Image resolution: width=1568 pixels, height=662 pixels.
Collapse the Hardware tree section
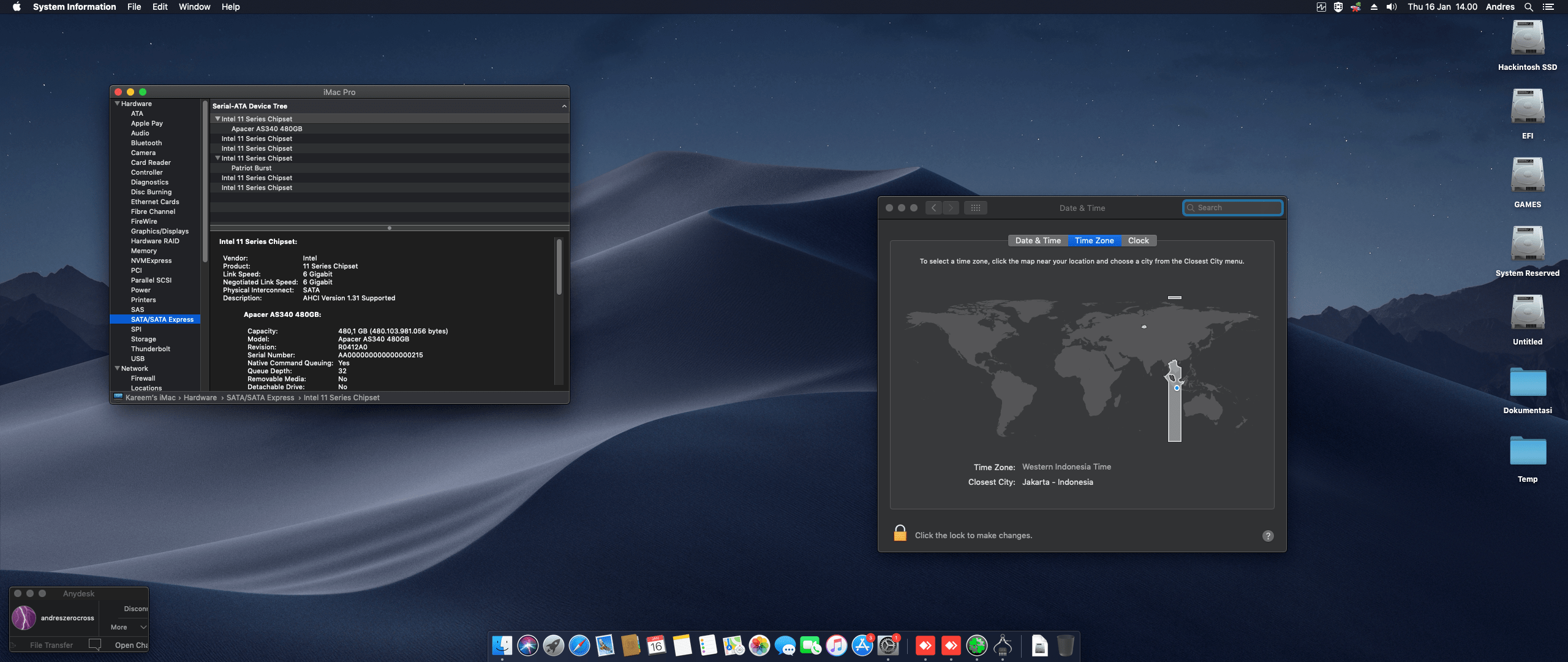117,104
